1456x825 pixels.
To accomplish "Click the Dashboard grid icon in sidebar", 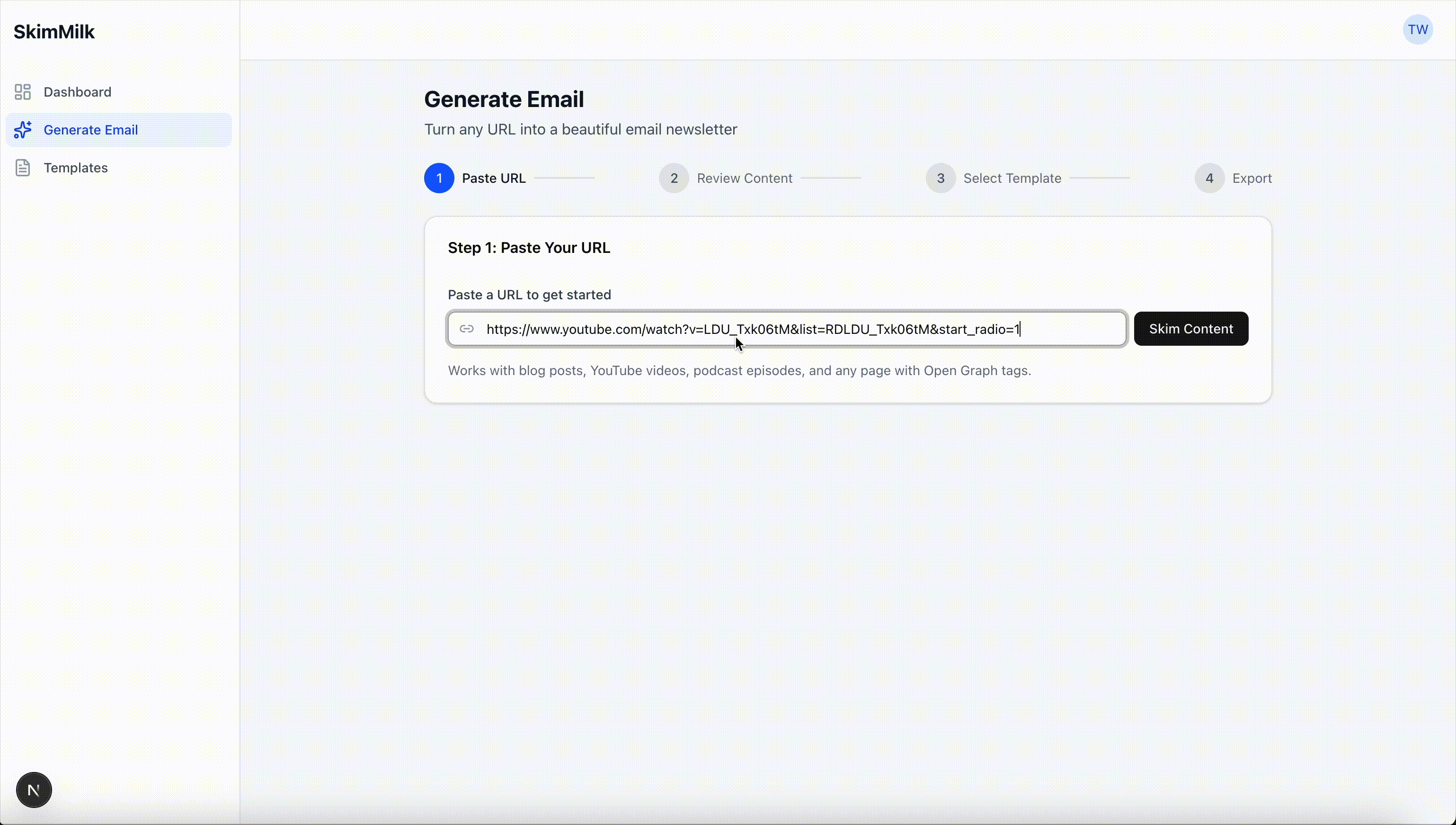I will point(22,92).
